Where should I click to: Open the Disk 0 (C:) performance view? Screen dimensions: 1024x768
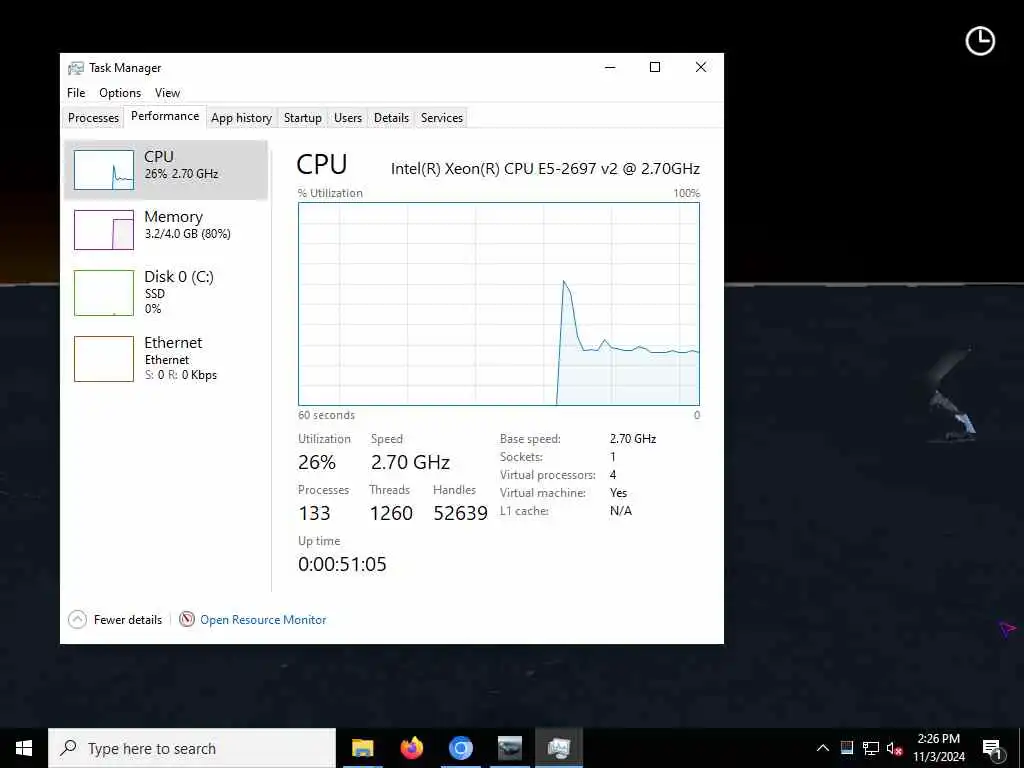[x=167, y=293]
